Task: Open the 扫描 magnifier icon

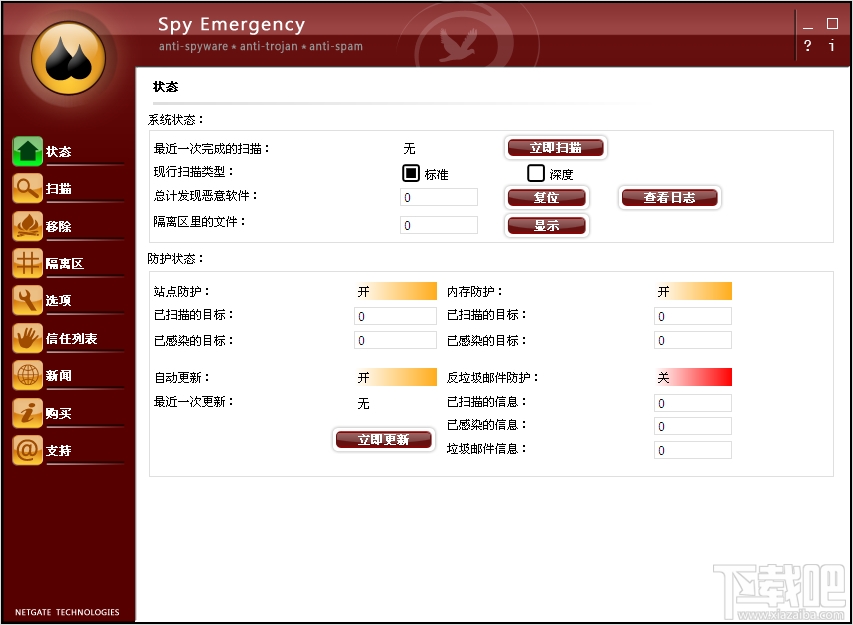Action: (x=27, y=188)
